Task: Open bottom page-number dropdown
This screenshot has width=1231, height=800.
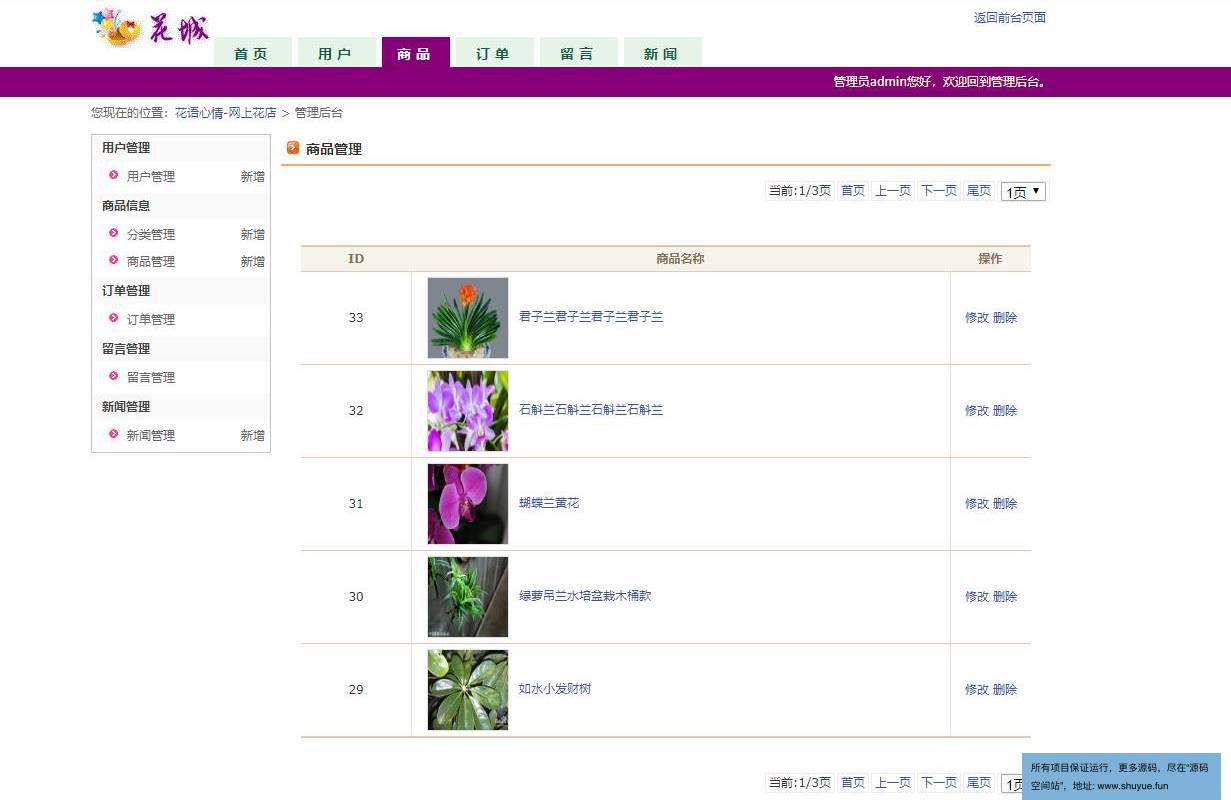Action: [1011, 783]
